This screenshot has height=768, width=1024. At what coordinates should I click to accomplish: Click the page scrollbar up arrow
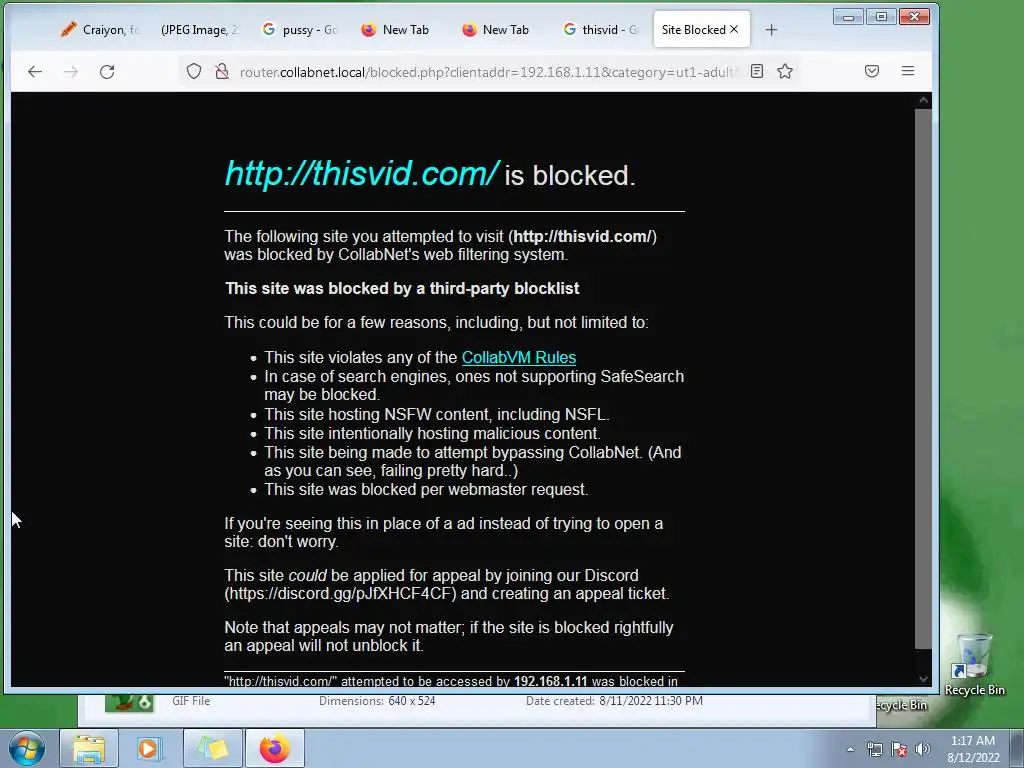pos(923,101)
